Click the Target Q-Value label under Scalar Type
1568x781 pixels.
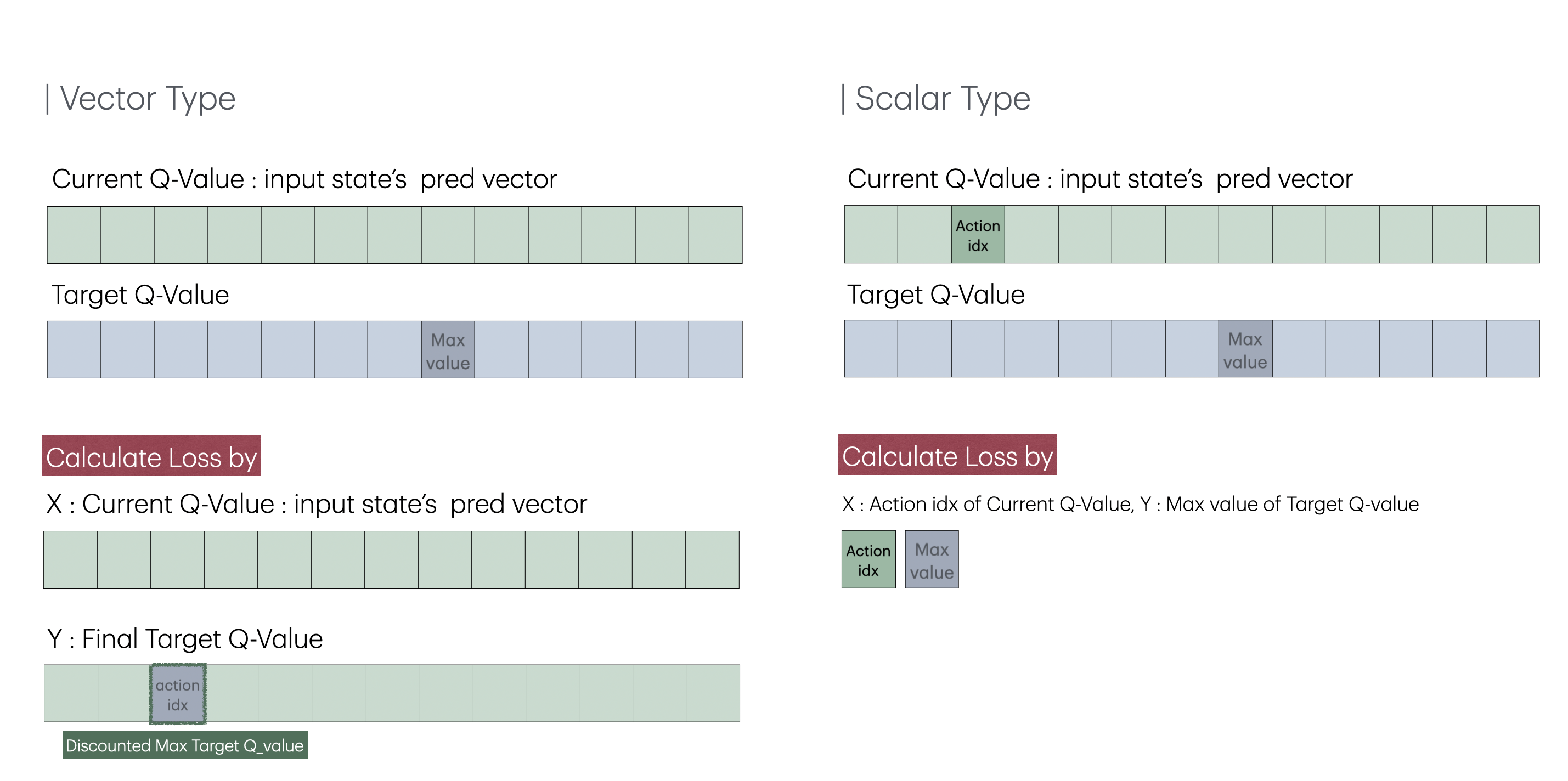click(x=935, y=295)
